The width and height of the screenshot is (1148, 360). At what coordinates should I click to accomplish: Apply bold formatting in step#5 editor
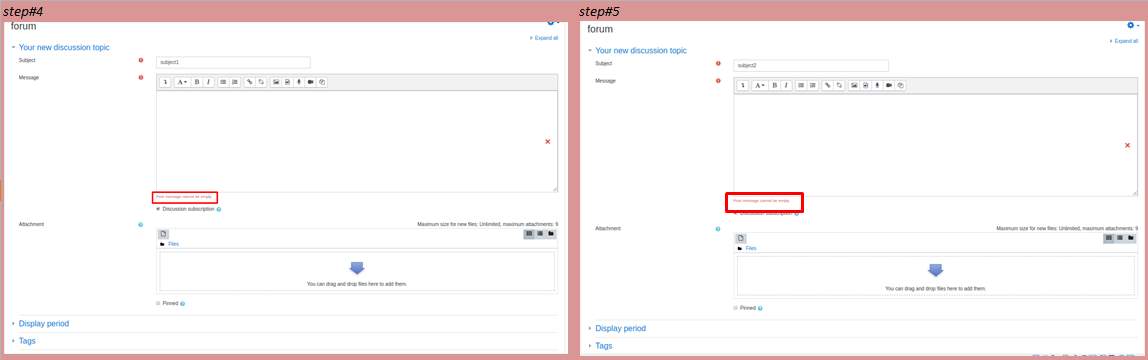pyautogui.click(x=775, y=86)
